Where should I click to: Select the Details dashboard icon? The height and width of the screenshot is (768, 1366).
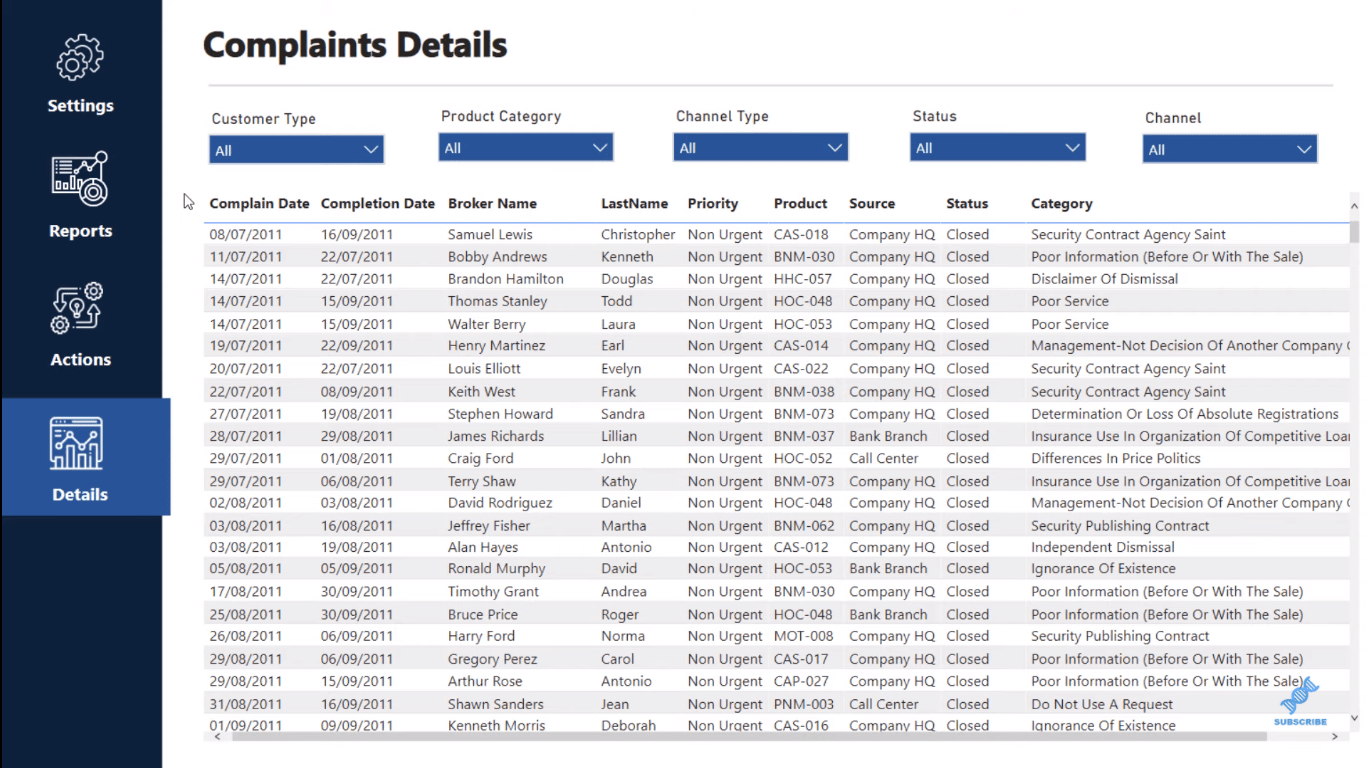tap(77, 444)
